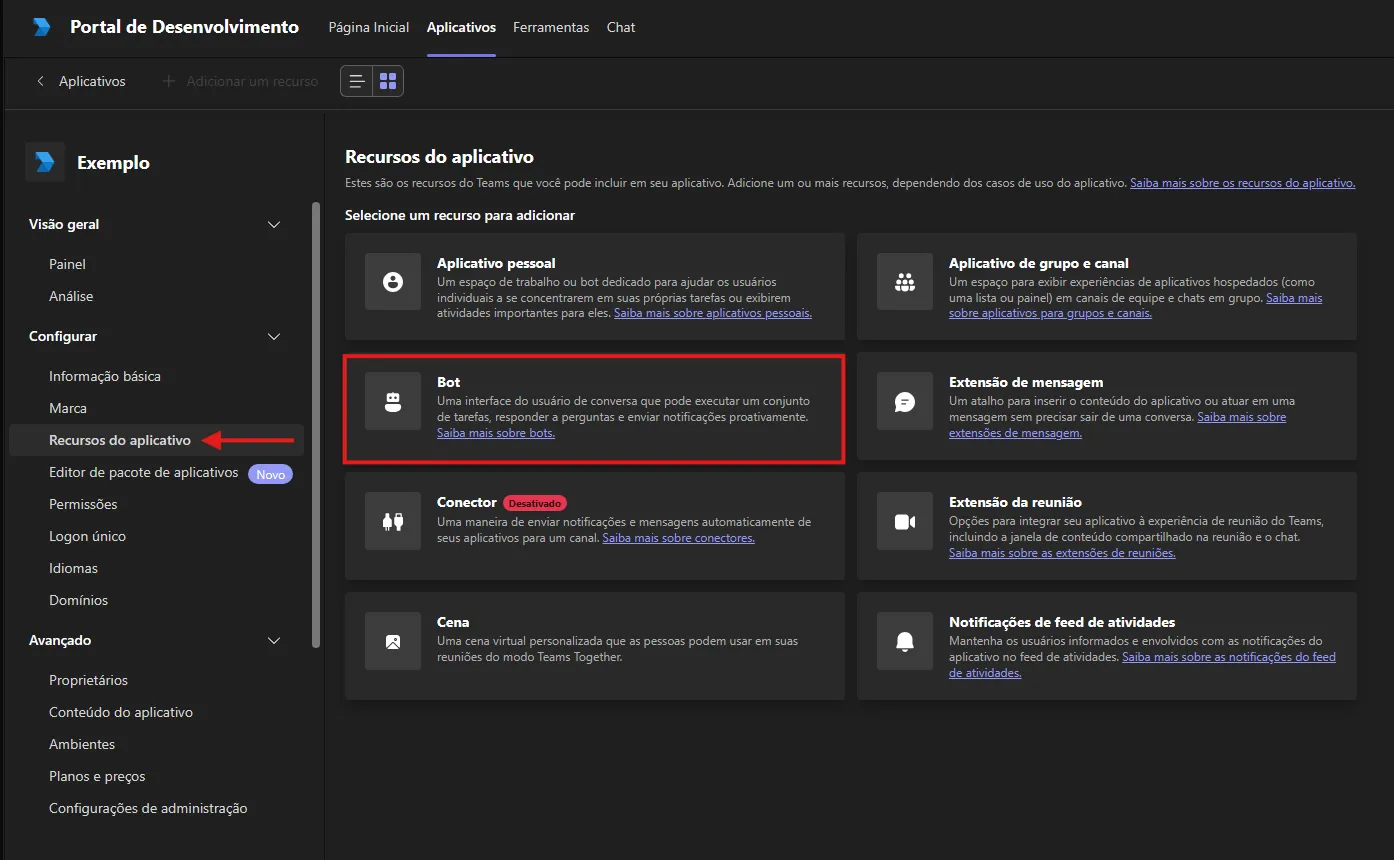Click the Cena image icon
Viewport: 1394px width, 860px height.
tap(393, 641)
